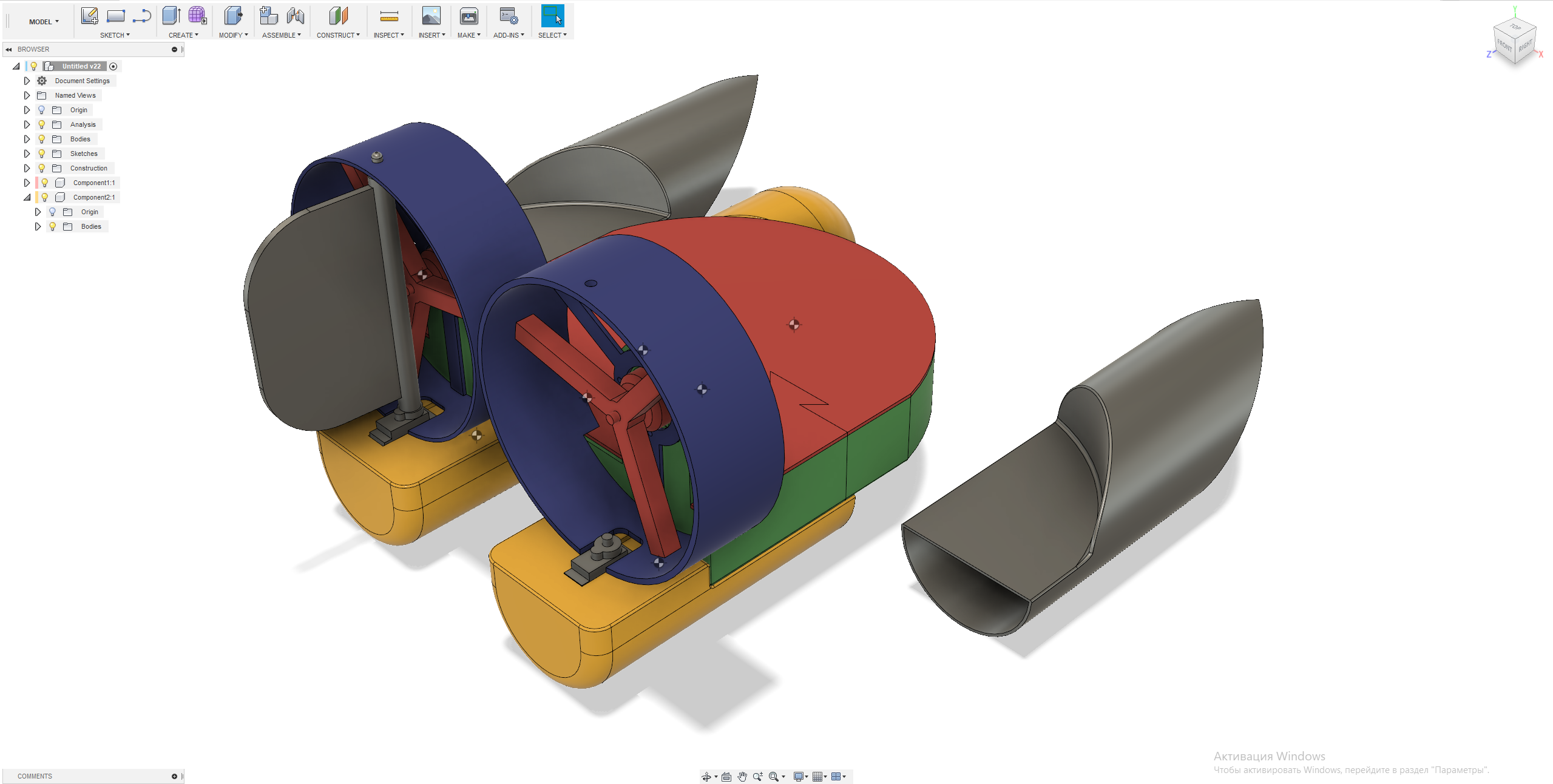1553x784 pixels.
Task: Click the Joint assemble icon
Action: point(296,16)
